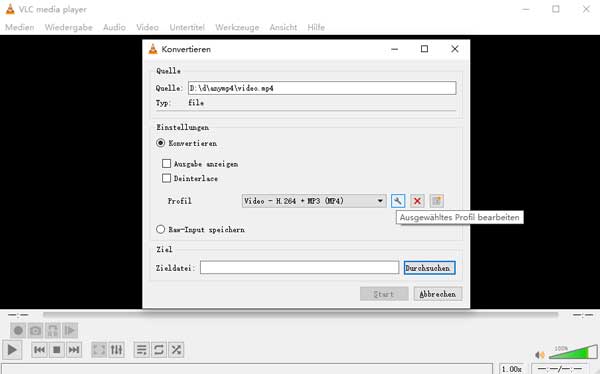Select the Konvertieren radio button

(161, 143)
